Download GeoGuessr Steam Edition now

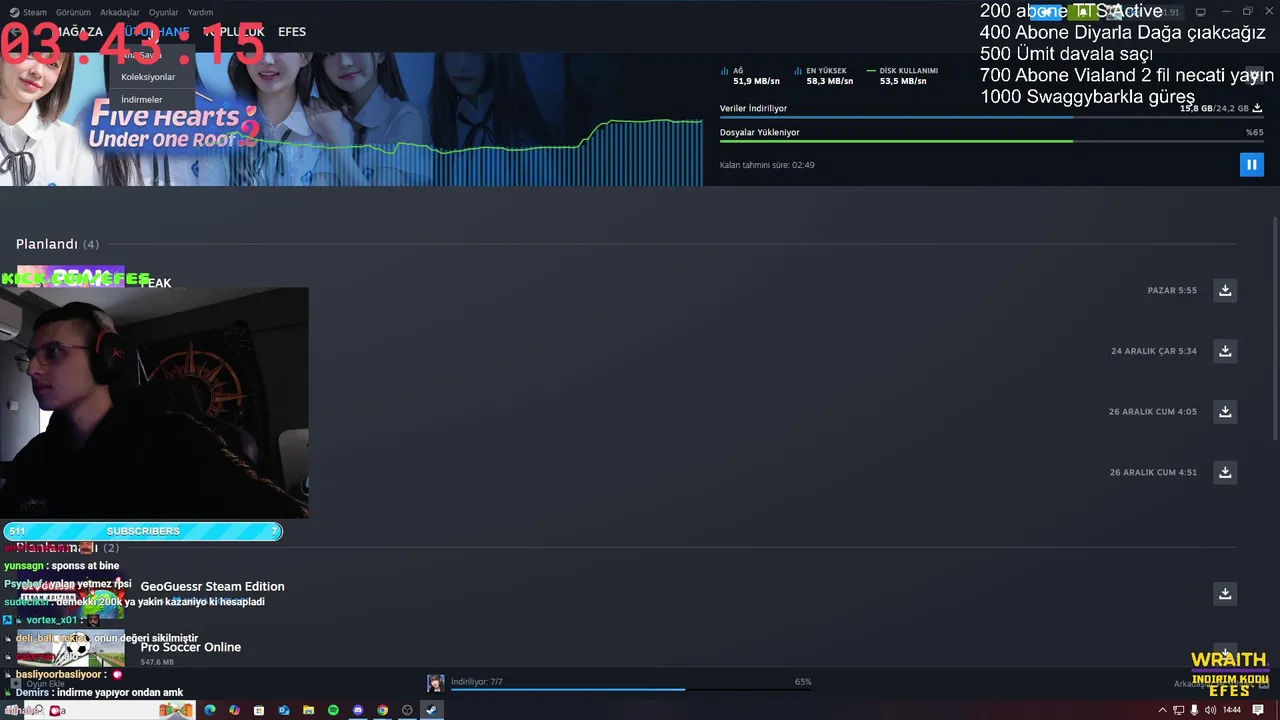pyautogui.click(x=1225, y=594)
